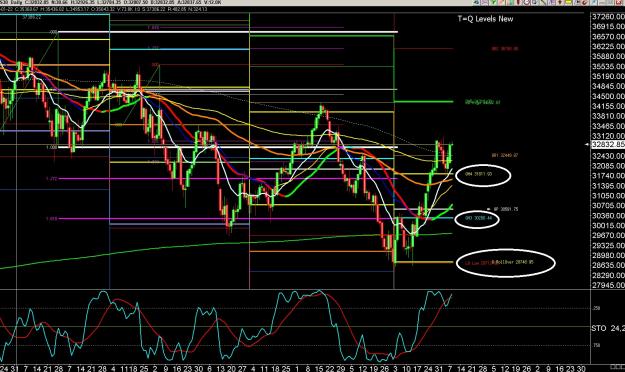Click the 29670.00 price axis label
Image resolution: width=625 pixels, height=372 pixels.
pyautogui.click(x=608, y=236)
